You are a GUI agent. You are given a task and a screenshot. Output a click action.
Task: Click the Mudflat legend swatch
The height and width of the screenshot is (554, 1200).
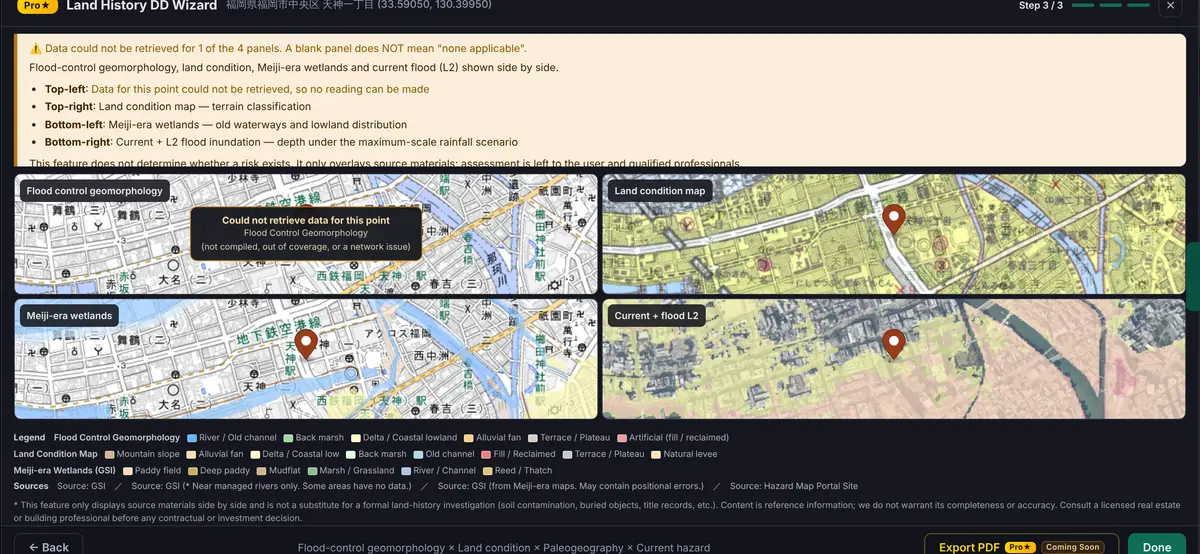tap(262, 470)
